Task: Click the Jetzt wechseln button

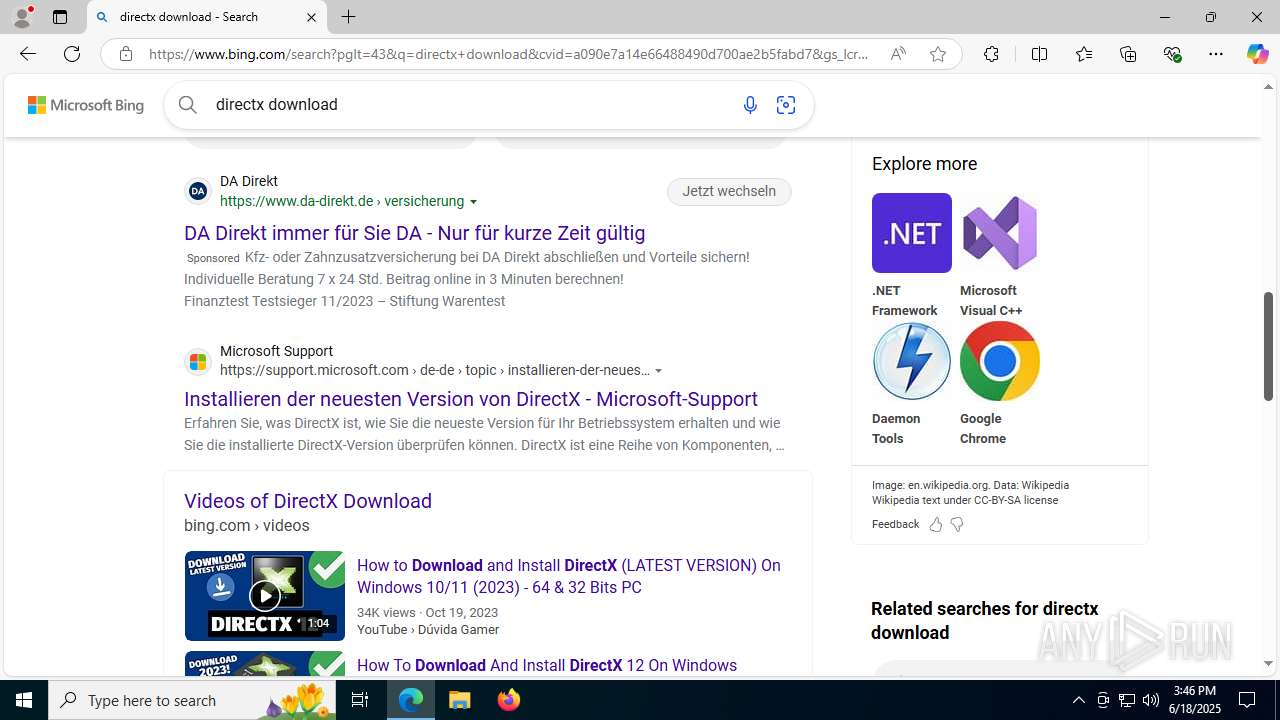Action: (x=729, y=191)
